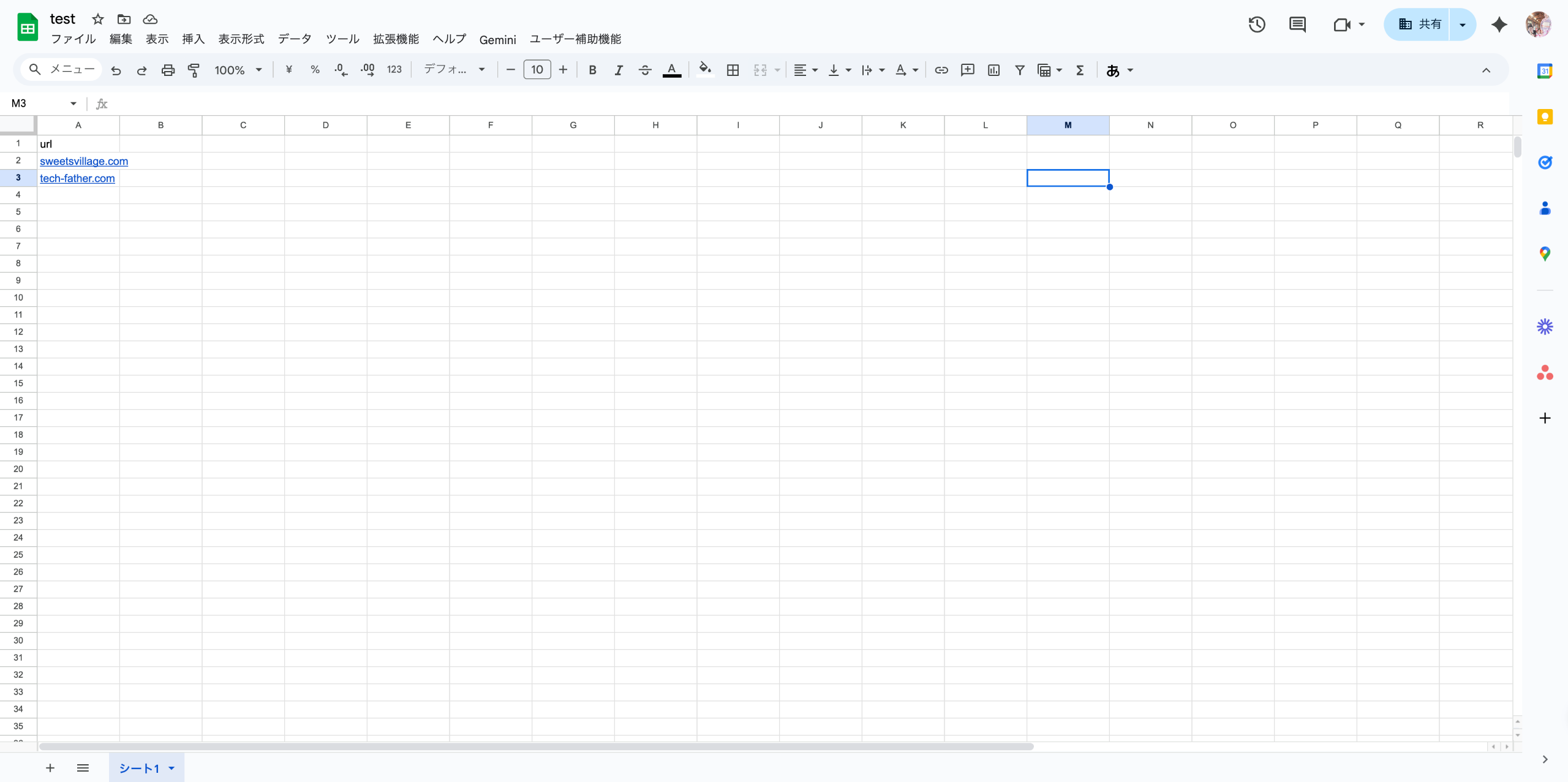Screen dimensions: 1568x782
Task: Open the 拡張機能 menu
Action: coord(396,39)
